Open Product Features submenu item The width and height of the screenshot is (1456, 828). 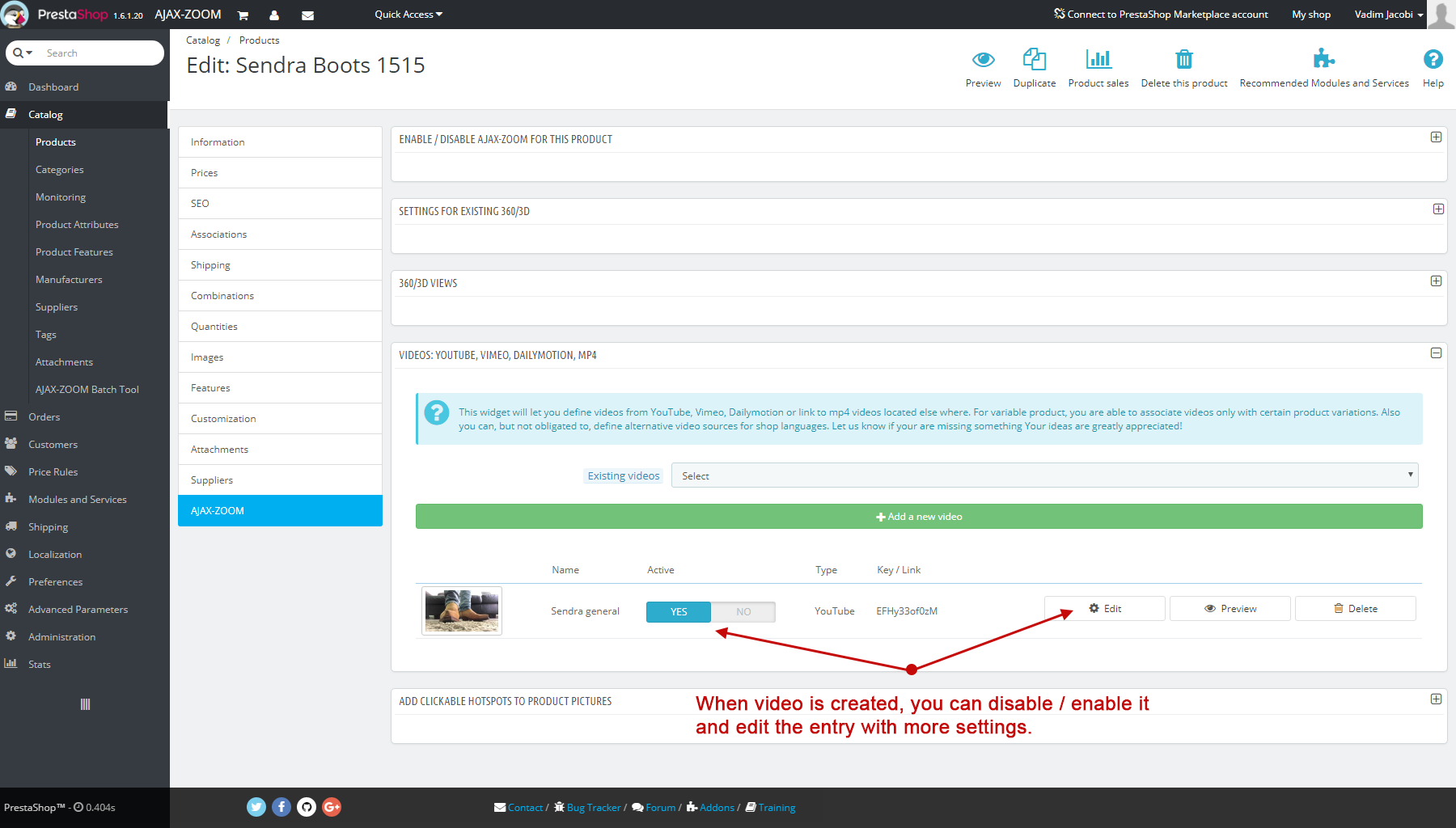click(x=74, y=252)
